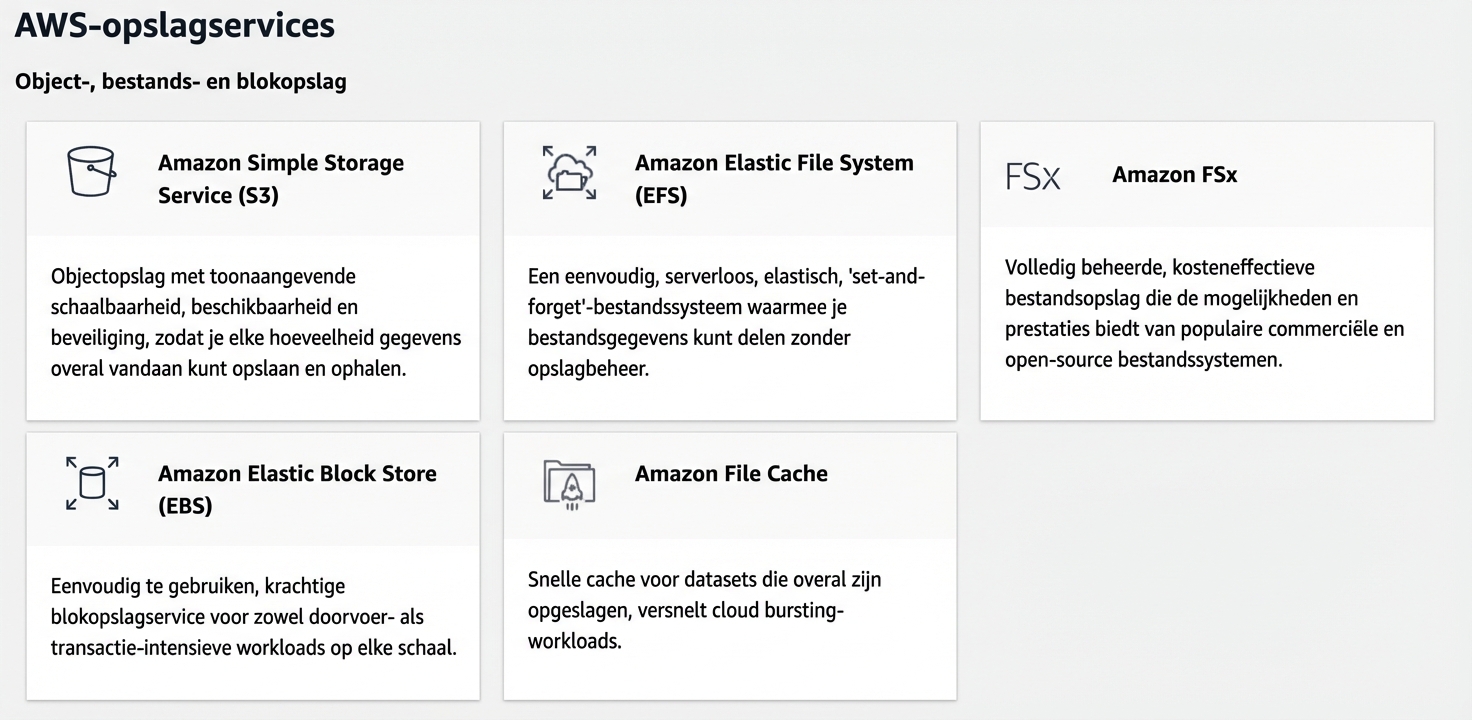Click the Elastic Block Store cylinder icon
This screenshot has width=1472, height=720.
[93, 484]
